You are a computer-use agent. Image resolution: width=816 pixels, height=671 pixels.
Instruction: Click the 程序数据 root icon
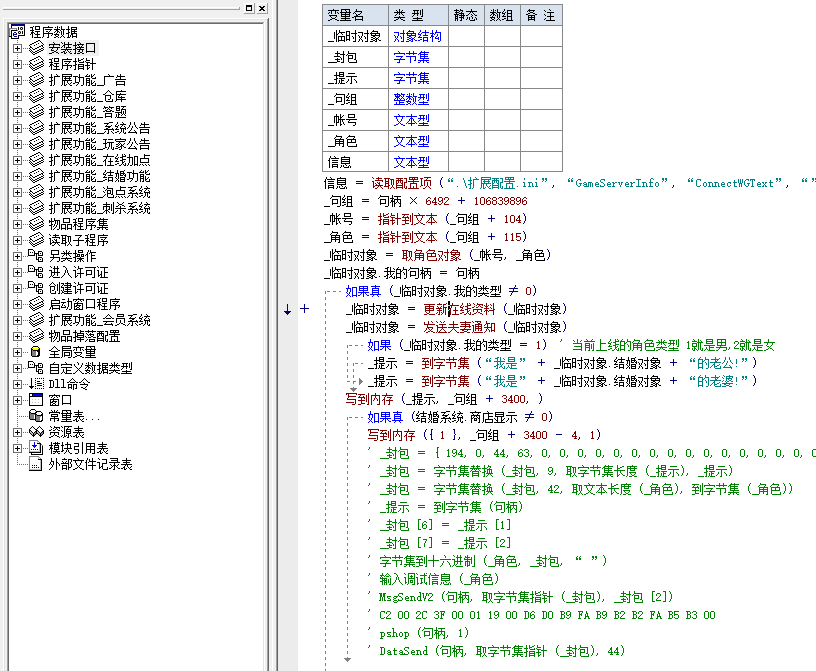click(17, 32)
